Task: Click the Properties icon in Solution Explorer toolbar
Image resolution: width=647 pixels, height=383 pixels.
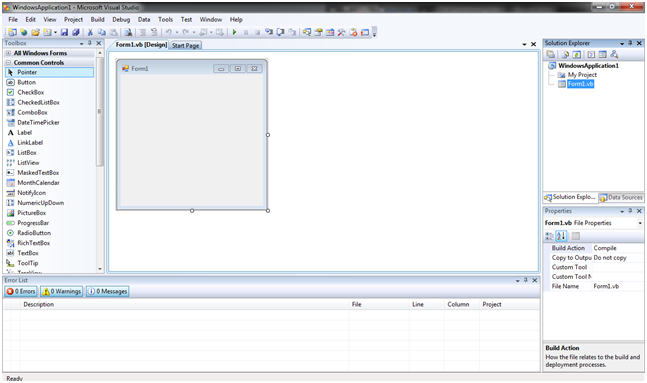Action: coord(550,54)
